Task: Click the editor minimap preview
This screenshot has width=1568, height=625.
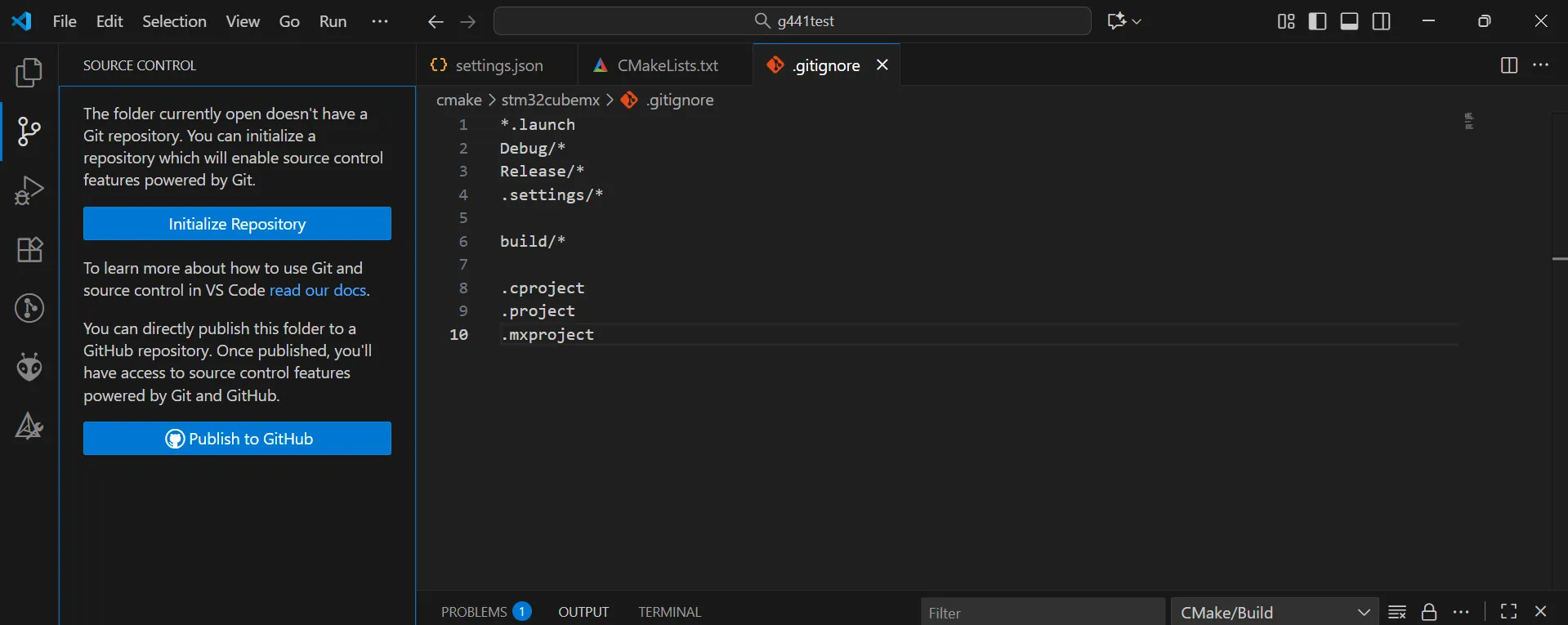Action: [x=1469, y=121]
